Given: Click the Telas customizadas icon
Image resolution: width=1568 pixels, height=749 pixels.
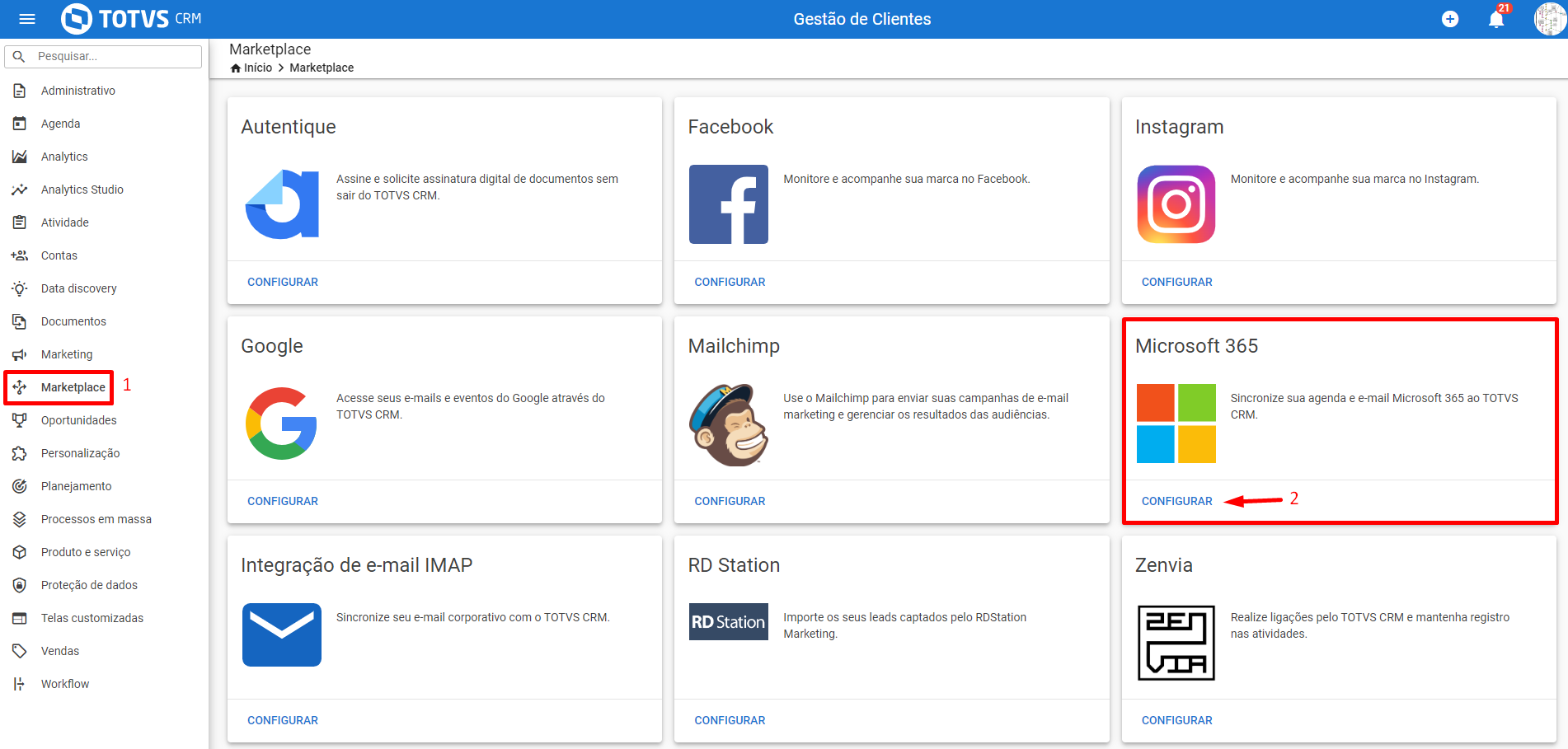Looking at the screenshot, I should [20, 618].
